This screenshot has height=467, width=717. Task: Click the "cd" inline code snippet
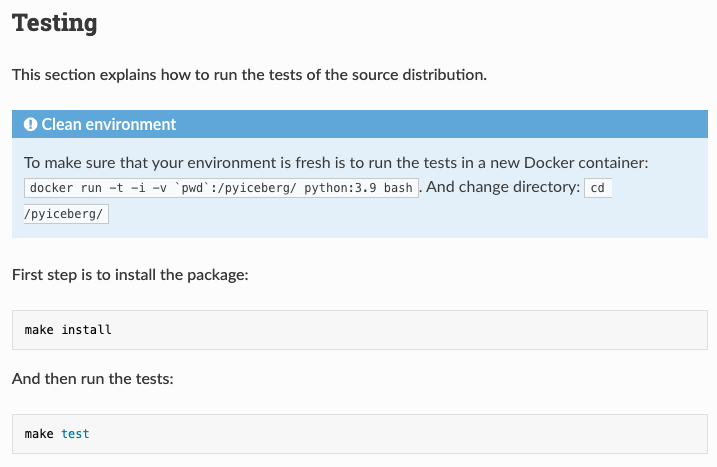(597, 188)
